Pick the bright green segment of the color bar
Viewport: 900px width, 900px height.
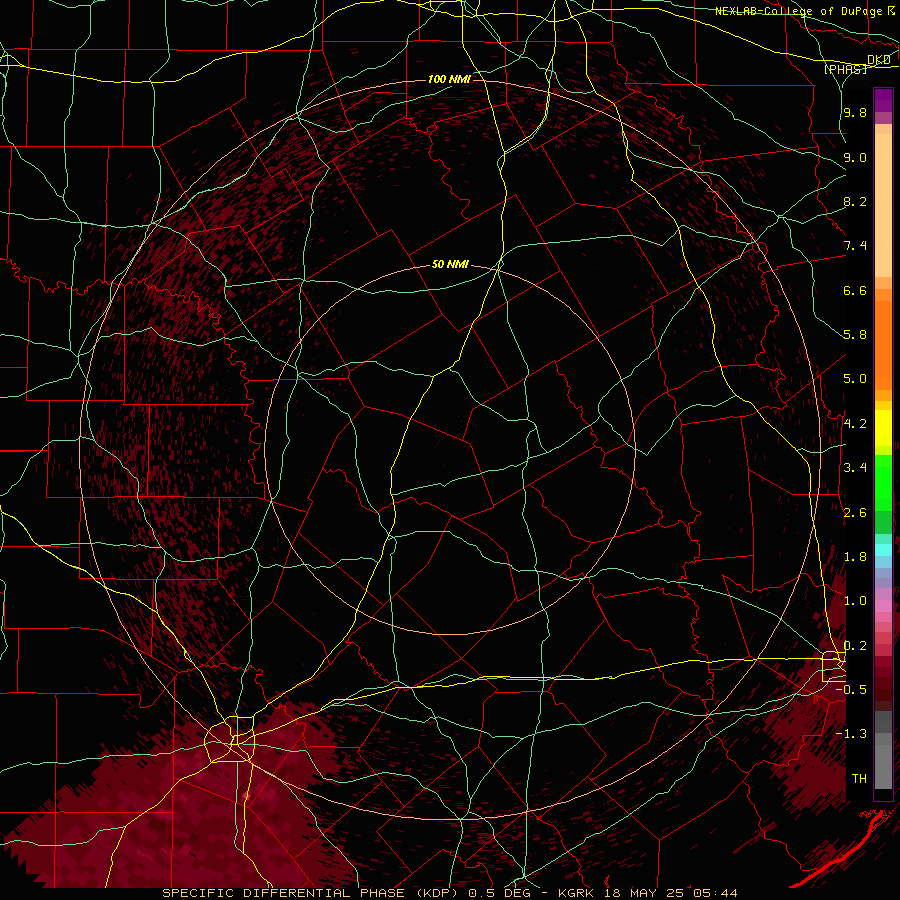(883, 483)
